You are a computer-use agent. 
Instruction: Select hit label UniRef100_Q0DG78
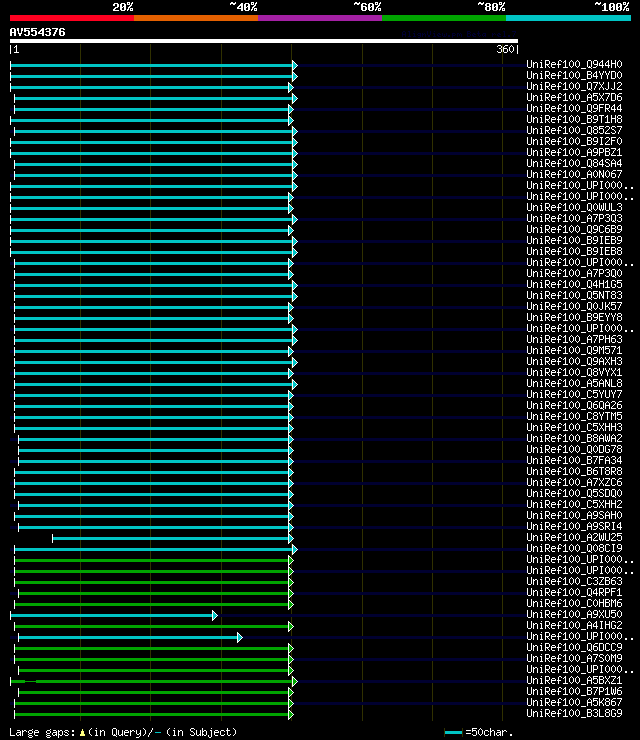click(574, 449)
